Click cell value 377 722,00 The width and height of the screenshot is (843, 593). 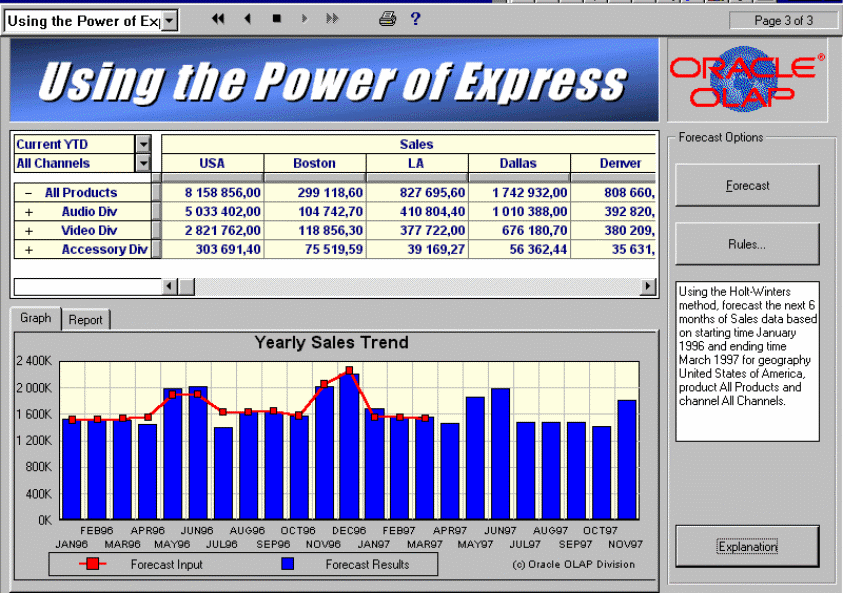(416, 230)
